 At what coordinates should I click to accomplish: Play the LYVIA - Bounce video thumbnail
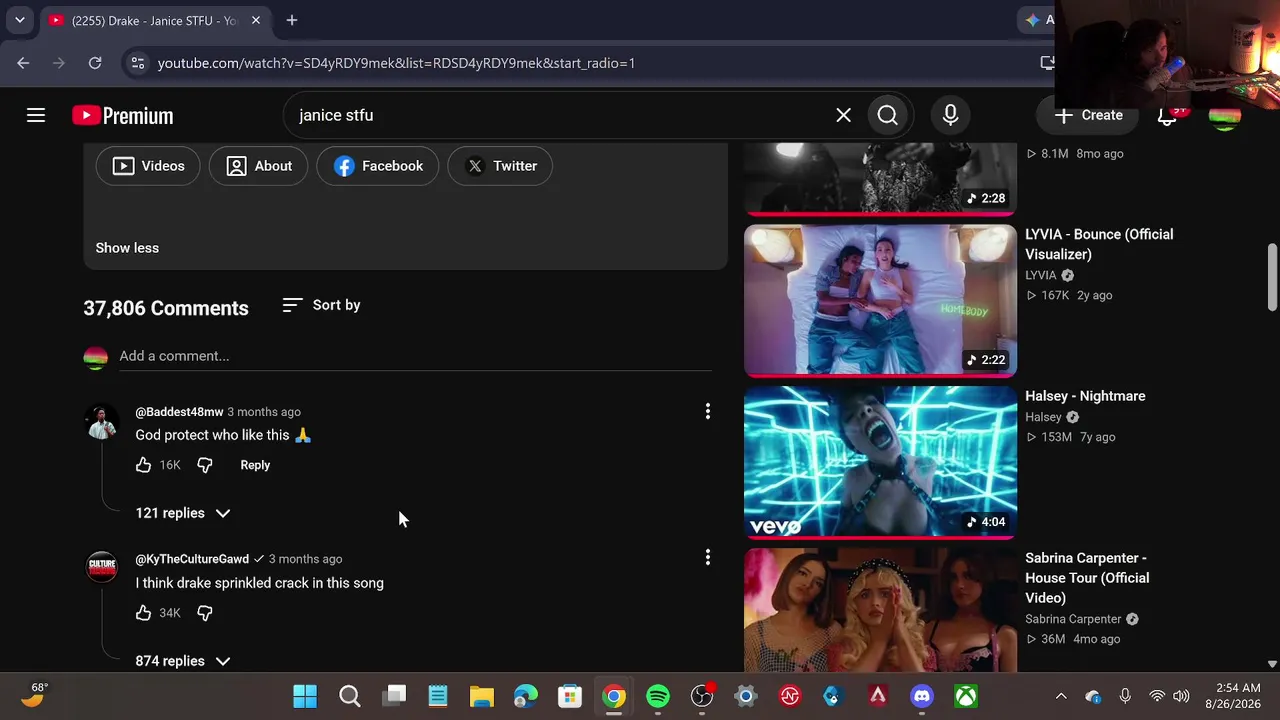coord(880,301)
